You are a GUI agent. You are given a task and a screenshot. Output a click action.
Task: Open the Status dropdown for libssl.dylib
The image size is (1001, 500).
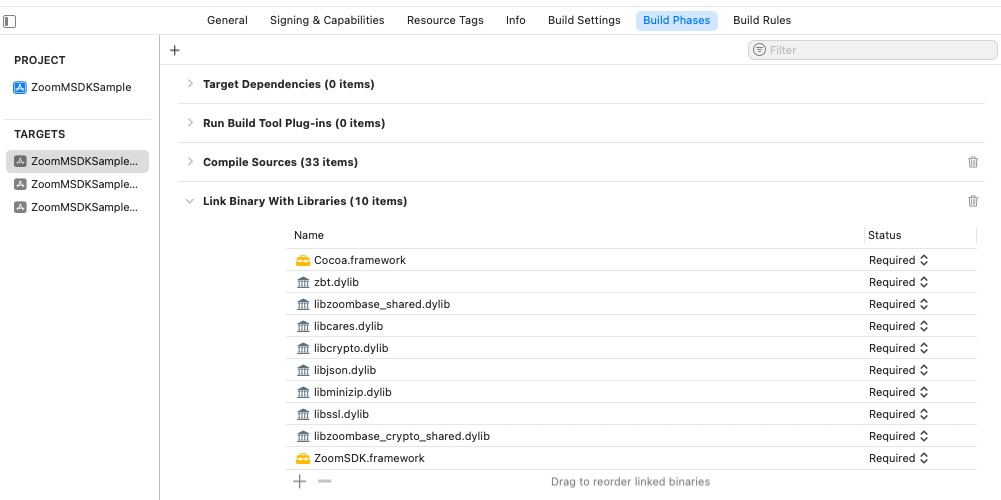click(x=898, y=414)
